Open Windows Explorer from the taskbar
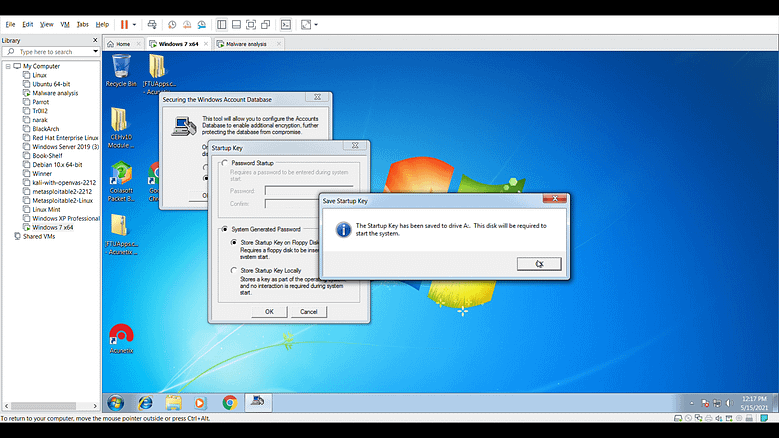The width and height of the screenshot is (779, 438). tap(173, 402)
